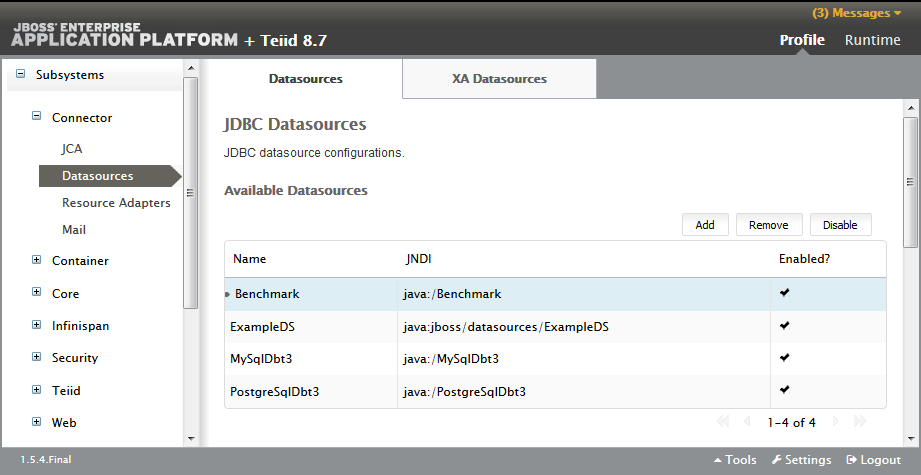Expand the Teiid tree node
The height and width of the screenshot is (475, 921).
pos(36,389)
